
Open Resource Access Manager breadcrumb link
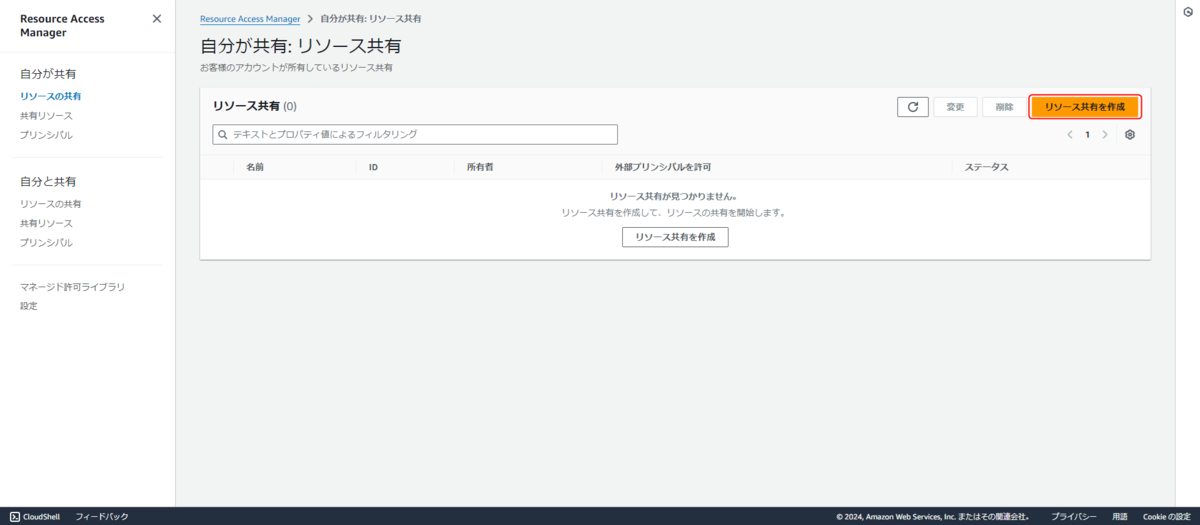click(250, 19)
